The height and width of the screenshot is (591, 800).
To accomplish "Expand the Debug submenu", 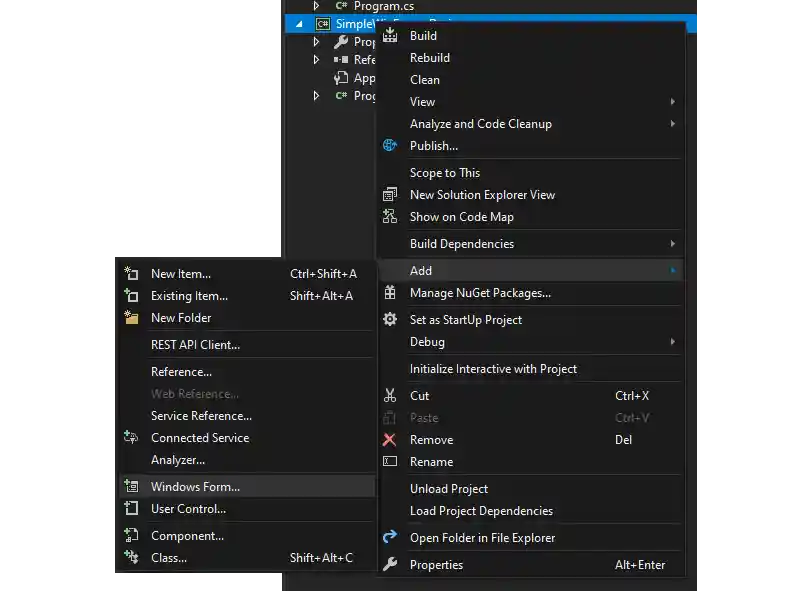I will (x=672, y=342).
